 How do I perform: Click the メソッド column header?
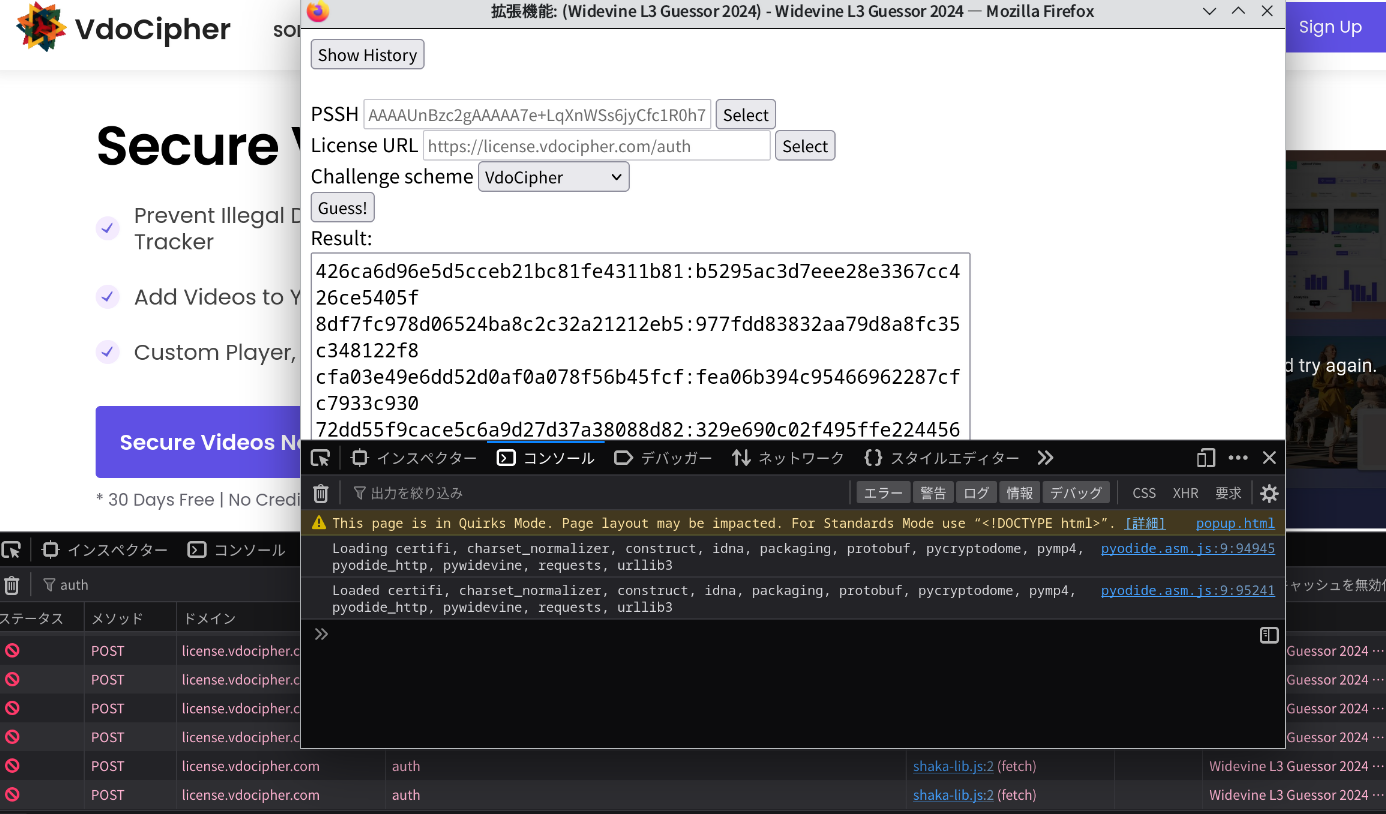coord(130,619)
